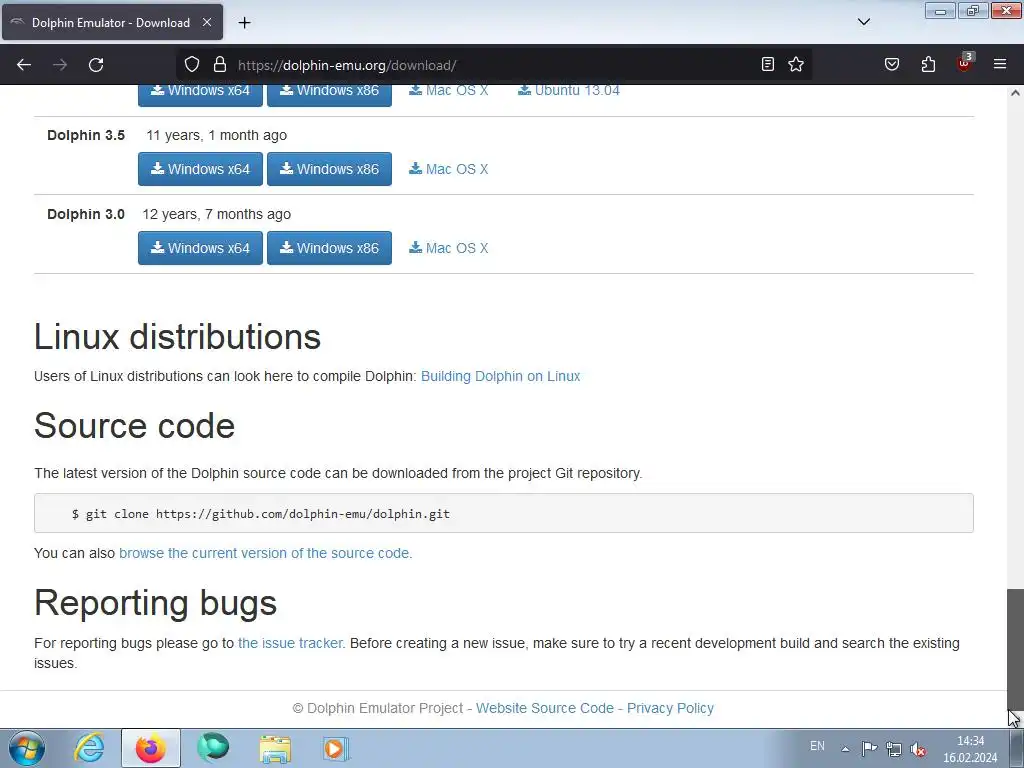Screen dimensions: 1024x768
Task: Open the clock showing 14:34
Action: (970, 749)
